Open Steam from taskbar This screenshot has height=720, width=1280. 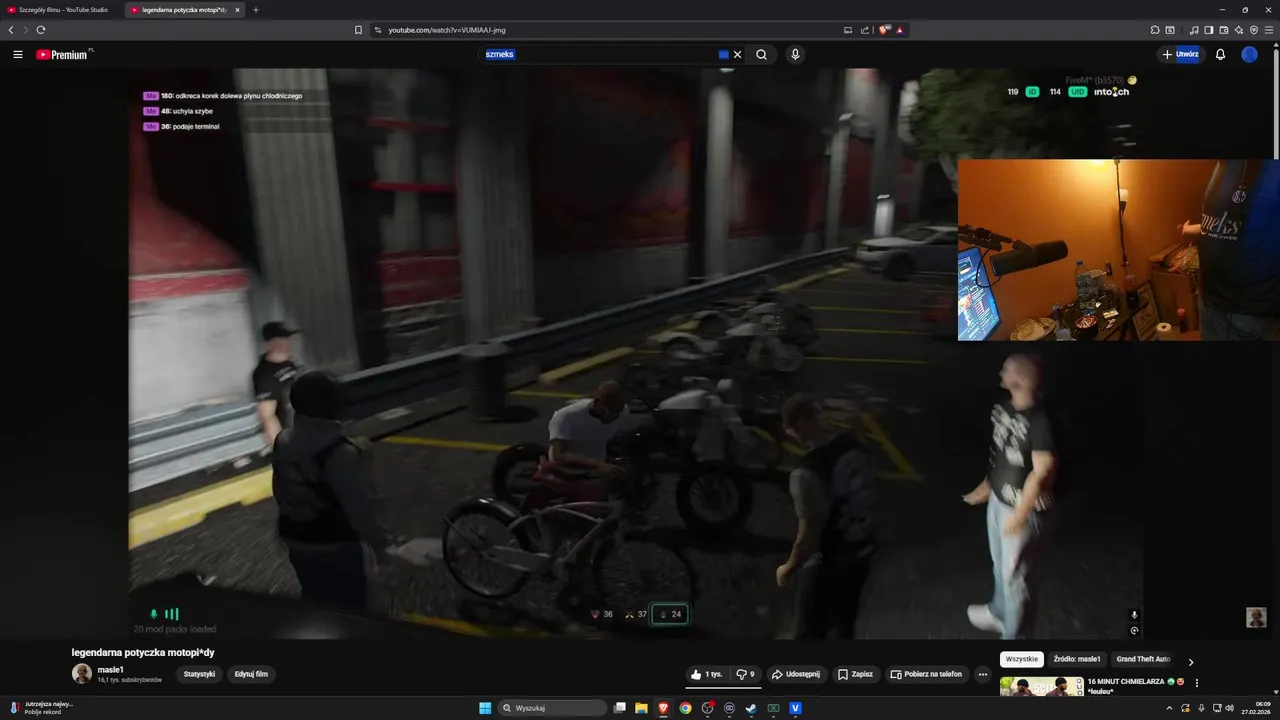[751, 708]
